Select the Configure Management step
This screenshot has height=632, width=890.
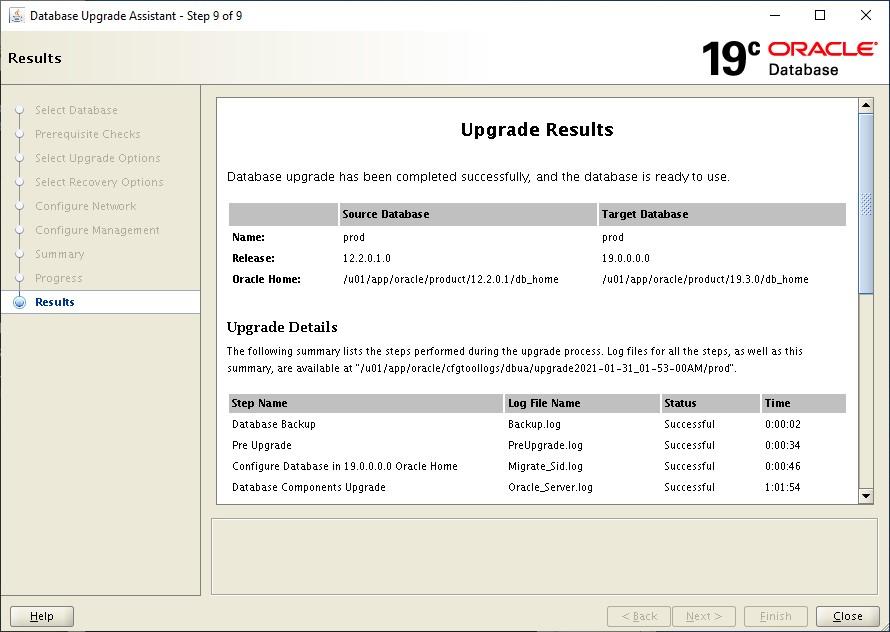(x=97, y=230)
